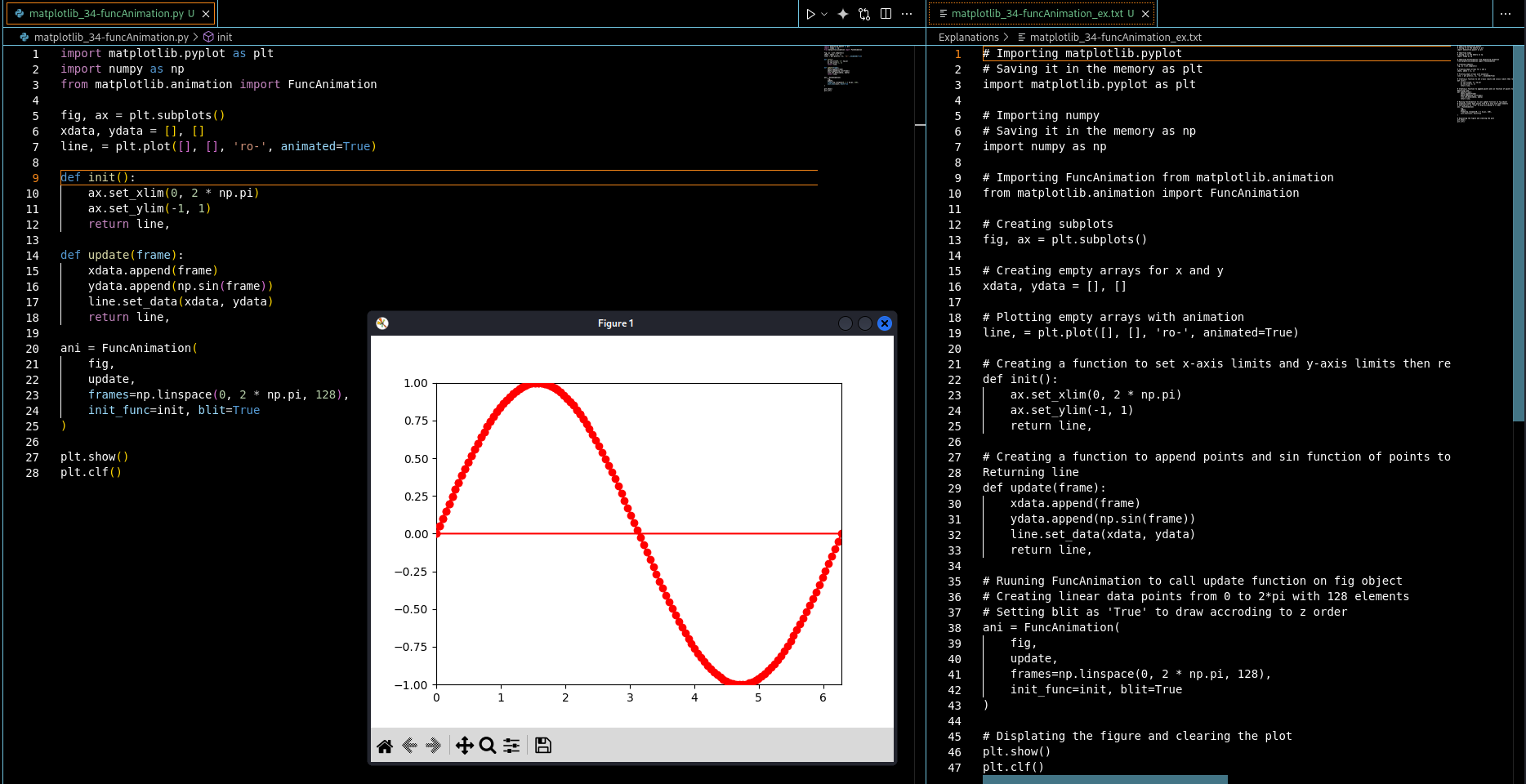This screenshot has width=1526, height=784.
Task: Click the init breadcrumb symbol
Action: point(224,38)
